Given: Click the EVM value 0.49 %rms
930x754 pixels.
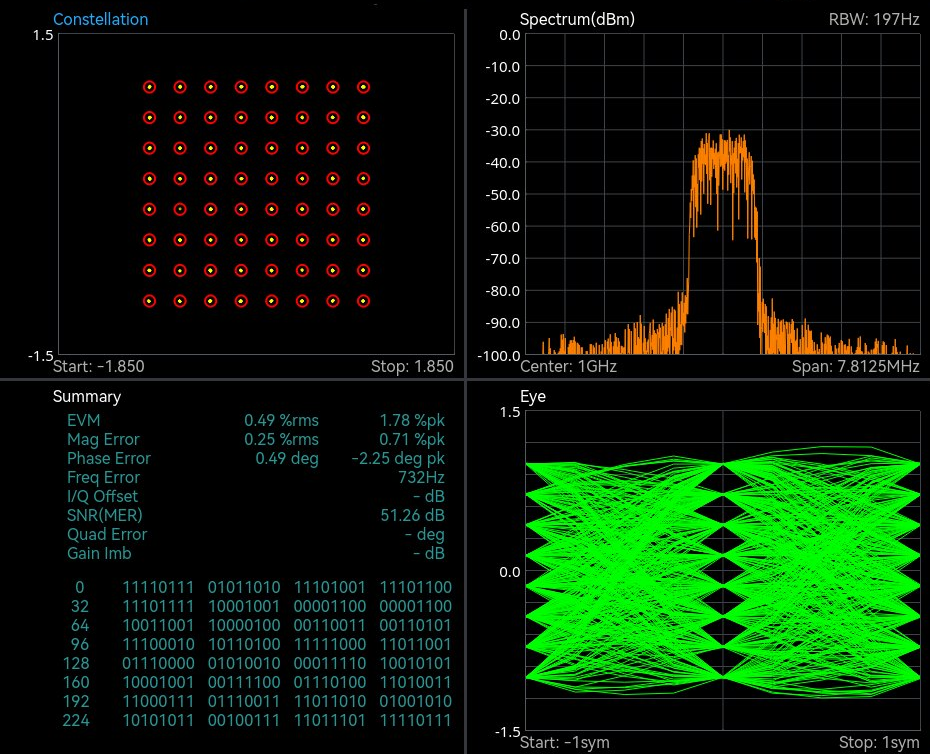Looking at the screenshot, I should [281, 420].
